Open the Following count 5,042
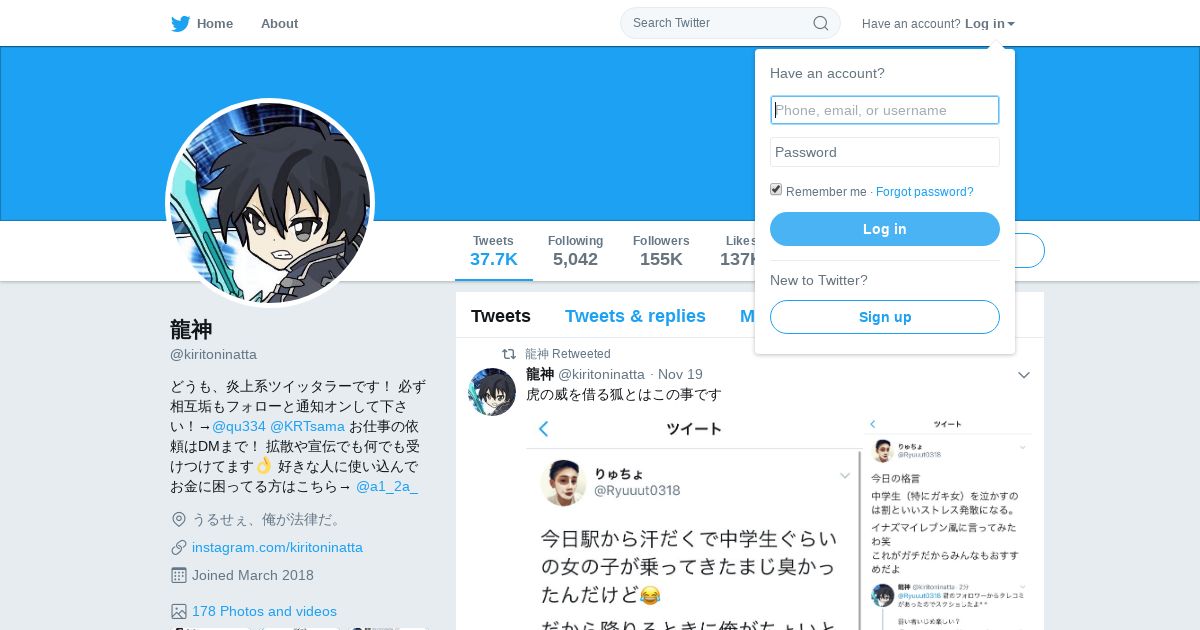The width and height of the screenshot is (1200, 630). point(575,251)
